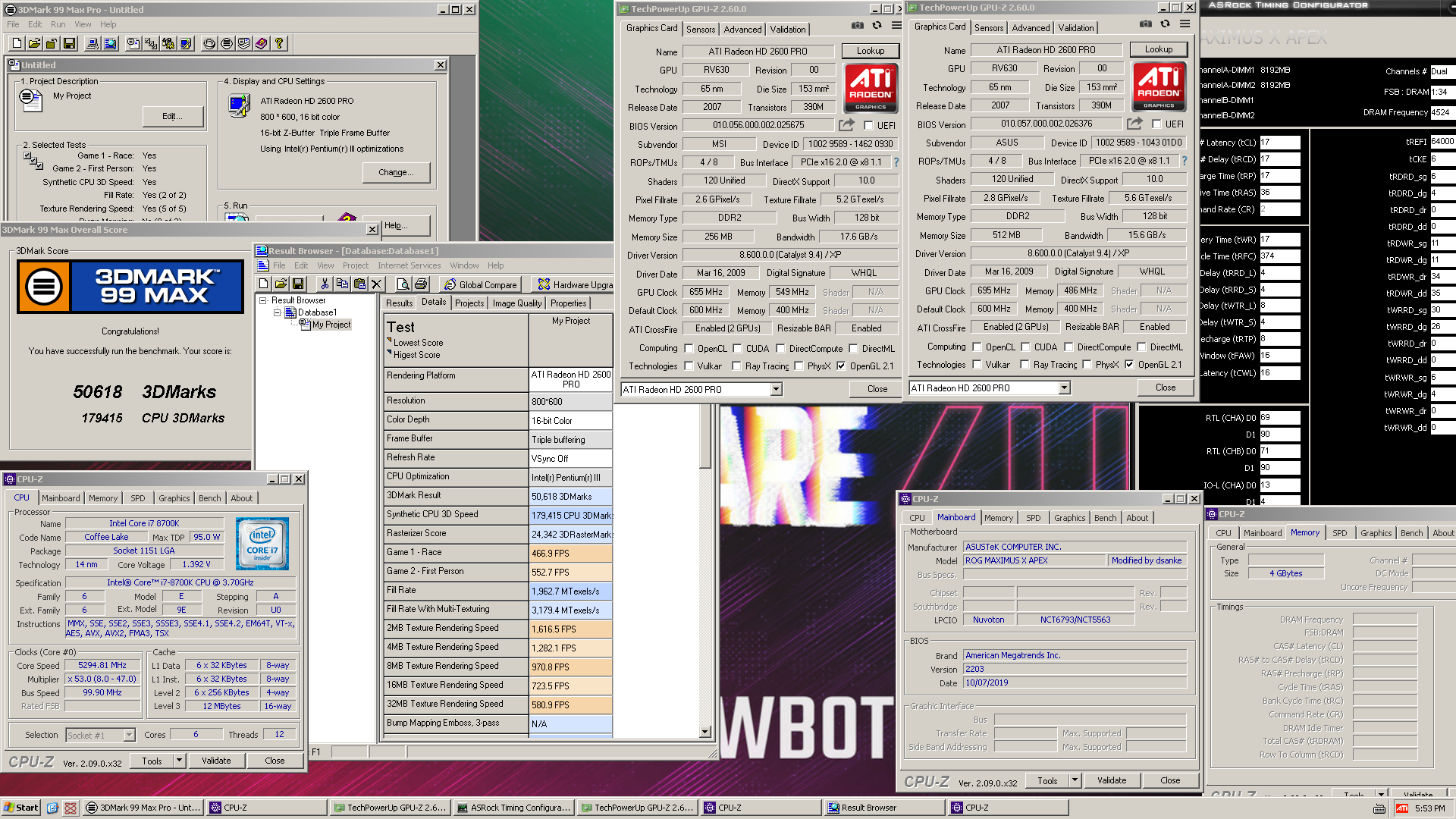Click scrollbar down arrow in Result Browser details
Viewport: 1456px width, 819px height.
coord(705,732)
